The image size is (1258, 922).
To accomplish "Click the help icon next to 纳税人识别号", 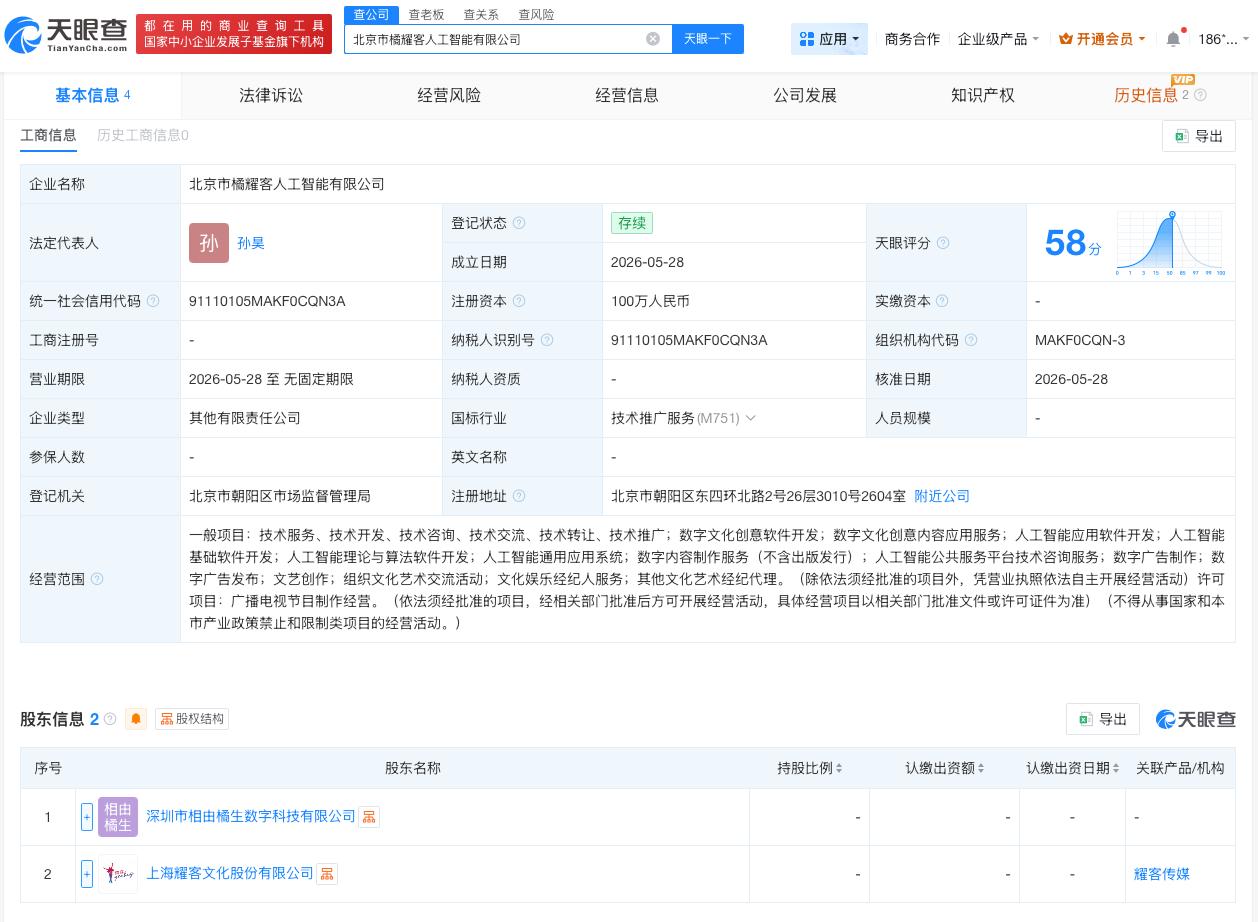I will tap(547, 340).
